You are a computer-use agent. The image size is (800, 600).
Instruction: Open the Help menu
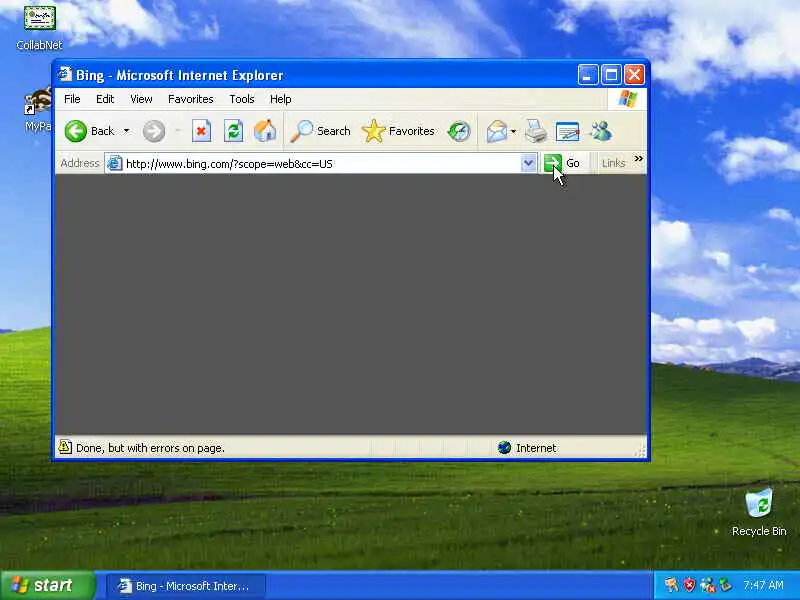[281, 99]
